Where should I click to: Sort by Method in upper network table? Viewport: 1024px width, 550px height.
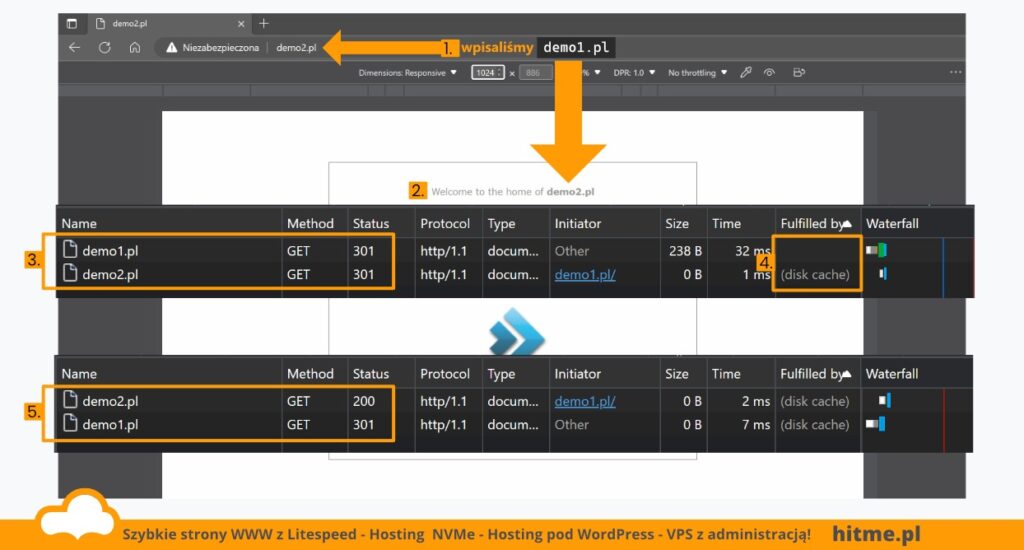(310, 223)
